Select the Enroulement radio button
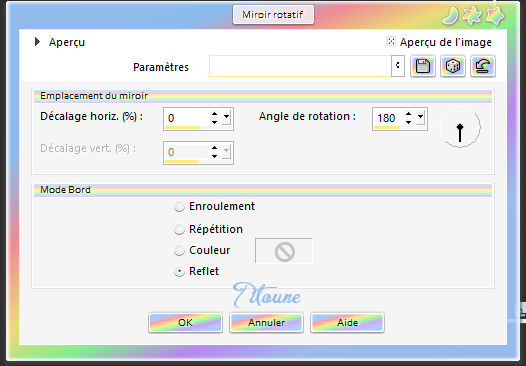This screenshot has width=526, height=366. pos(179,207)
